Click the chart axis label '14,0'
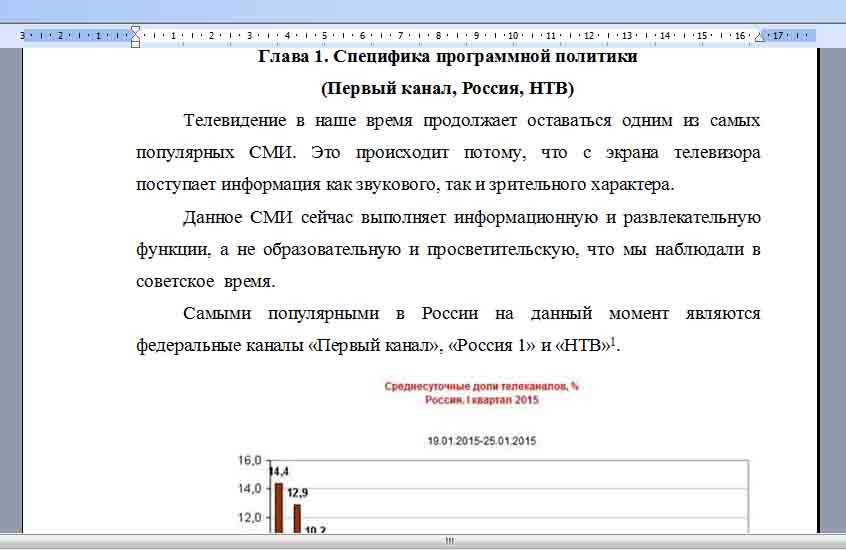The height and width of the screenshot is (550, 846). click(x=249, y=488)
